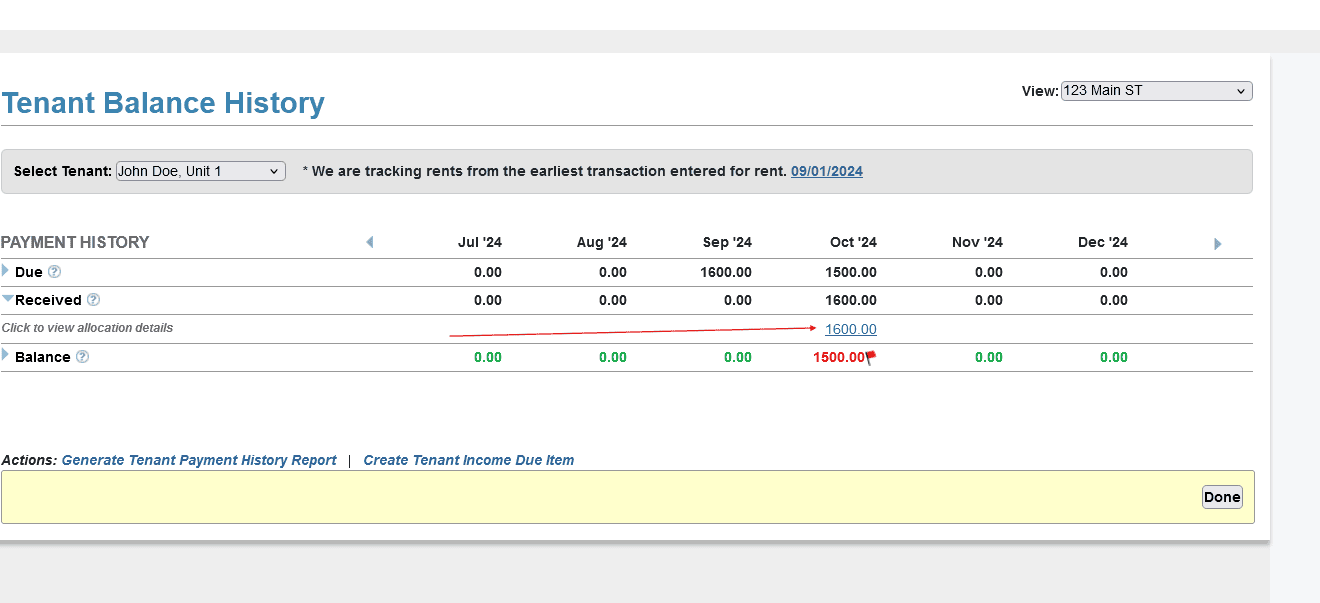
Task: Open the View property dropdown
Action: click(1156, 91)
